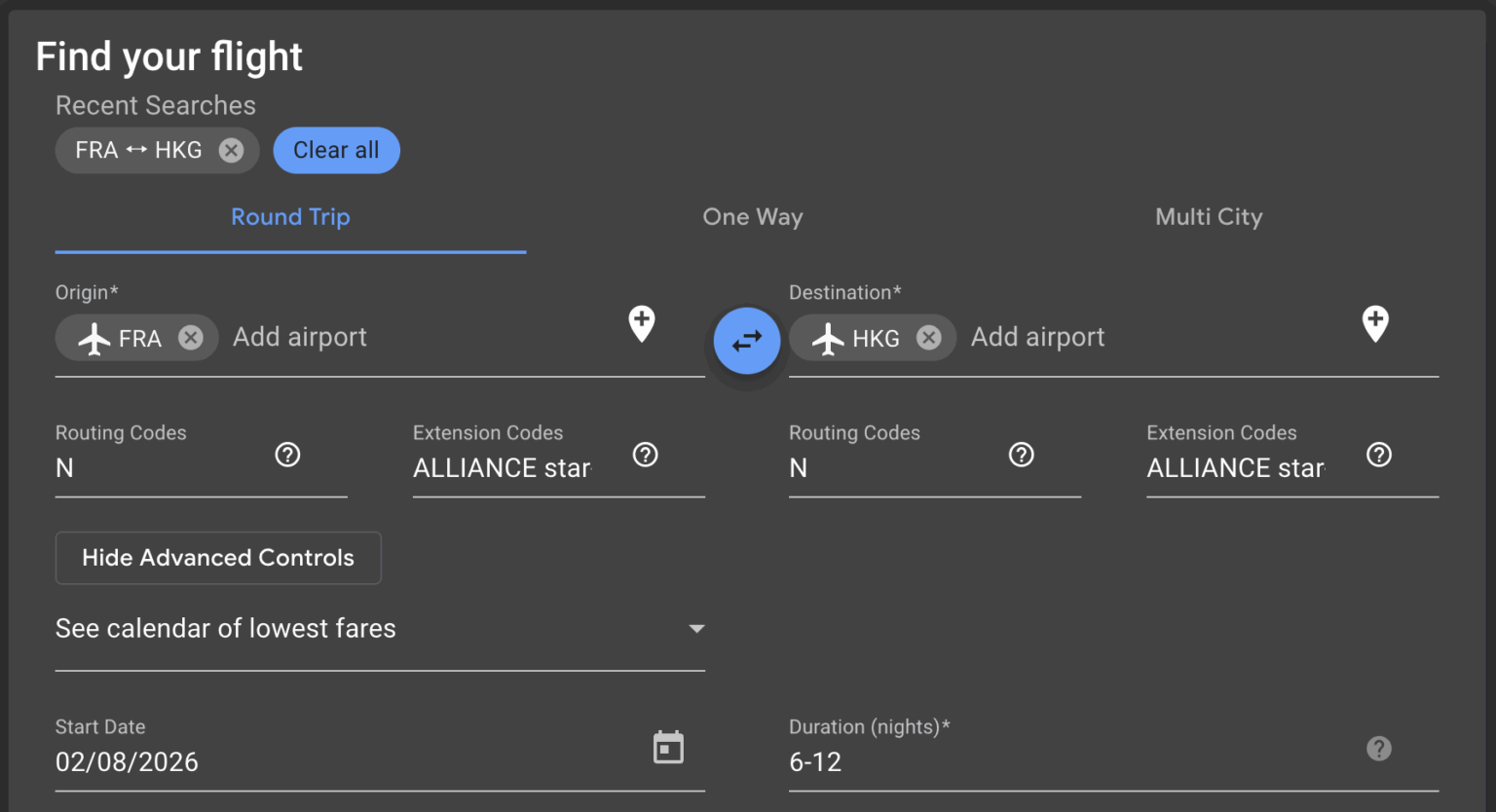This screenshot has width=1496, height=812.
Task: Switch to the One Way tab
Action: (753, 217)
